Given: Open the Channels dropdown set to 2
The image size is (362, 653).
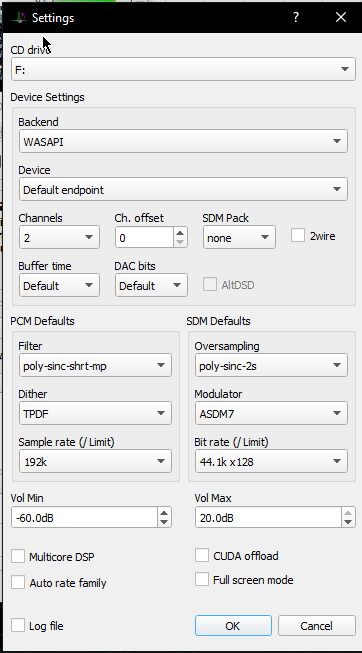Looking at the screenshot, I should coord(59,237).
